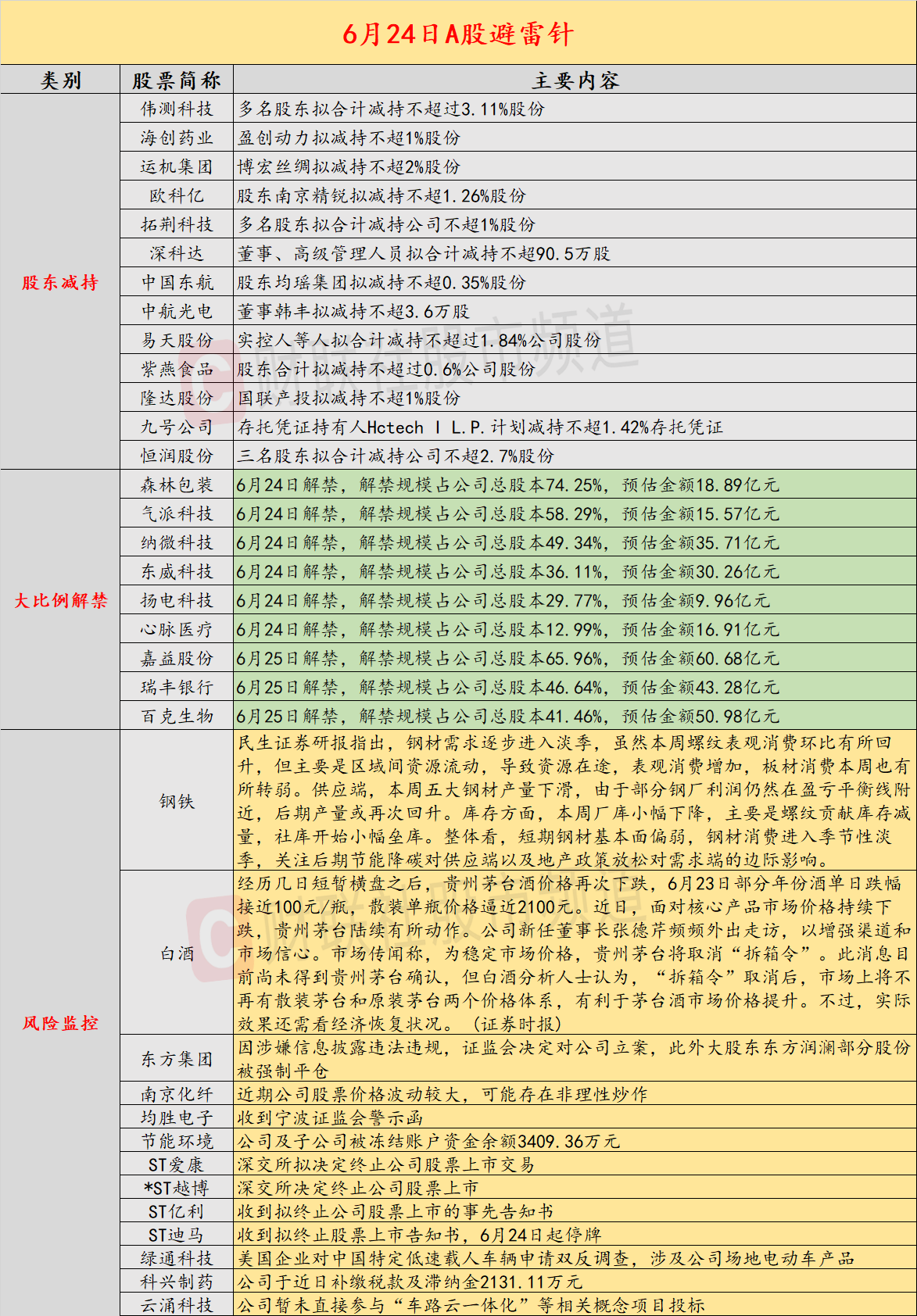Click the 车路云一体化 clarification text

471,1305
